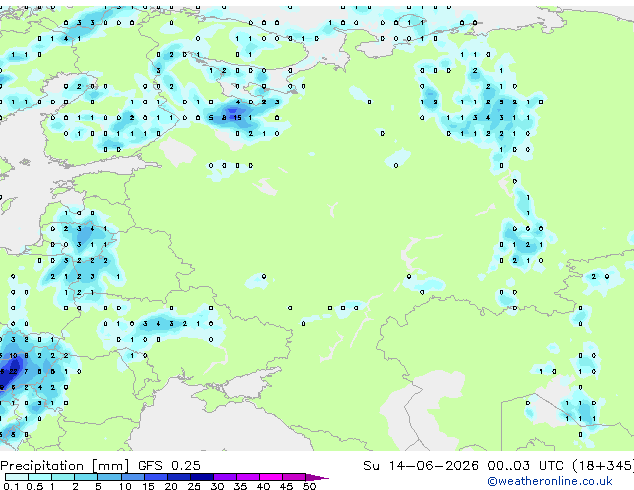
Task: Click the '22' precipitation value on the map
Action: coord(13,371)
